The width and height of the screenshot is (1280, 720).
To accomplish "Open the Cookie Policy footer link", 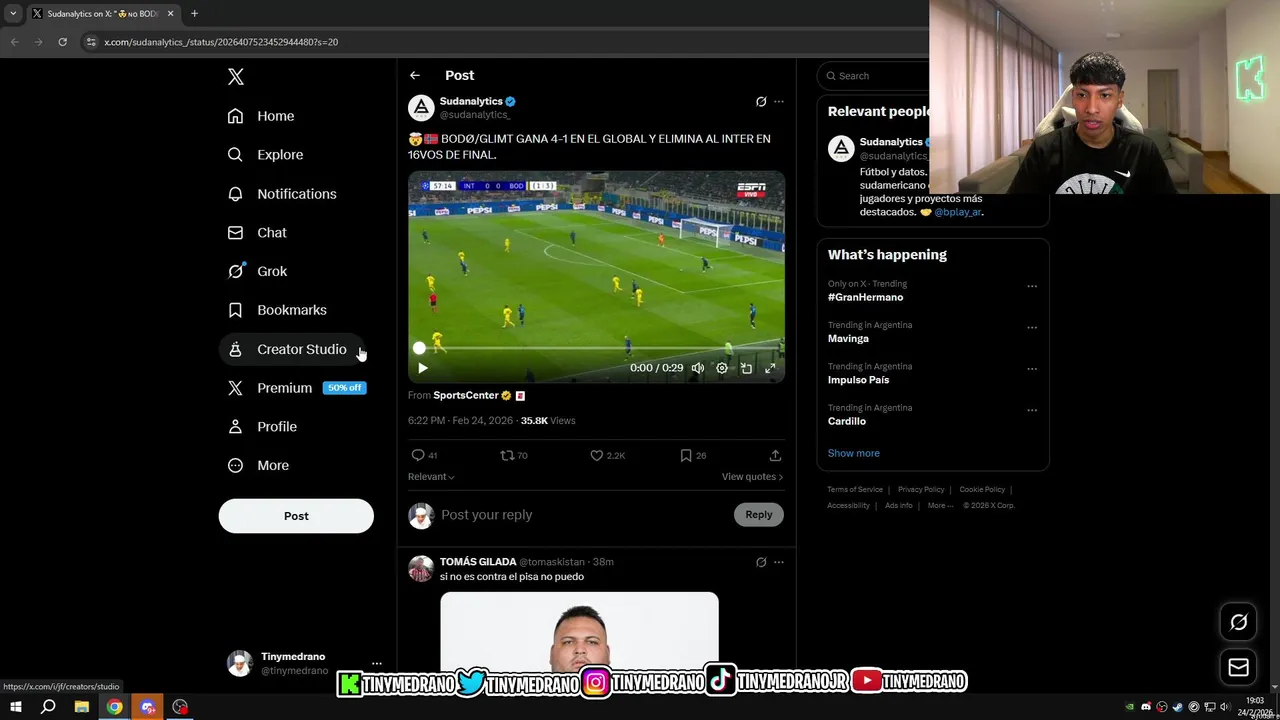I will [982, 490].
